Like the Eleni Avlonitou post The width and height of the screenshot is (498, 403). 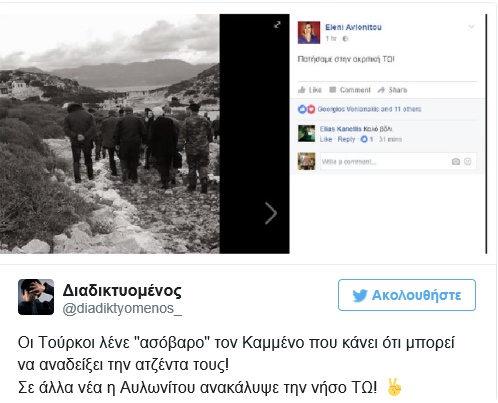click(x=310, y=90)
